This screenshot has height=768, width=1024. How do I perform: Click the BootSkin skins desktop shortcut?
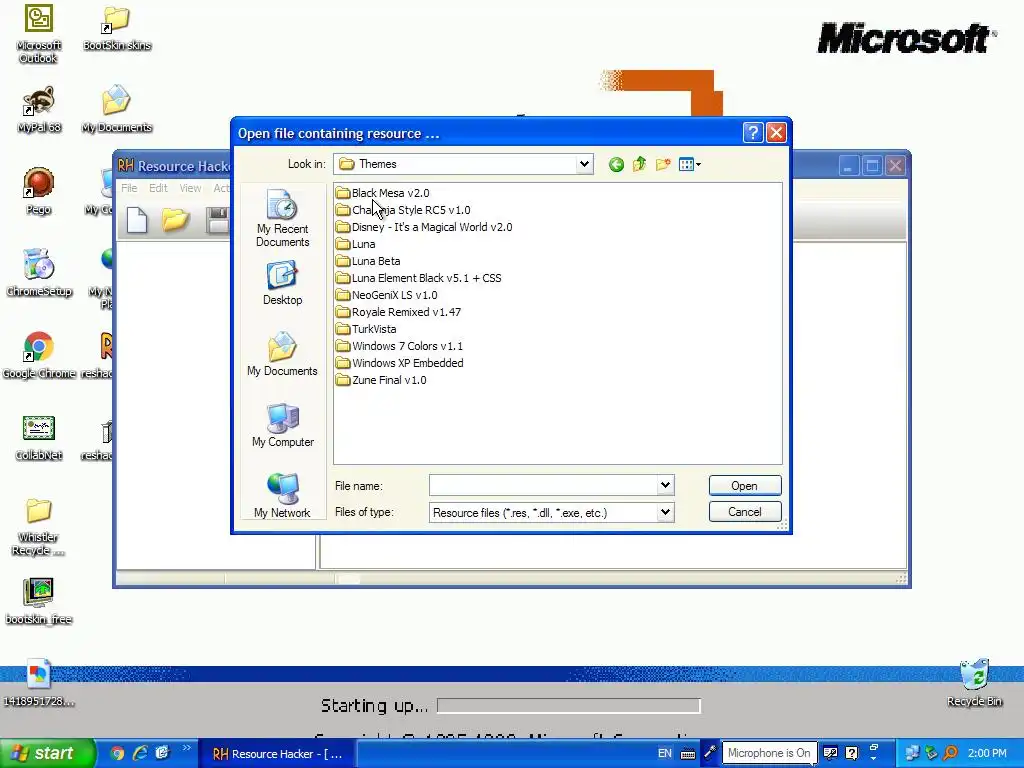coord(117,27)
